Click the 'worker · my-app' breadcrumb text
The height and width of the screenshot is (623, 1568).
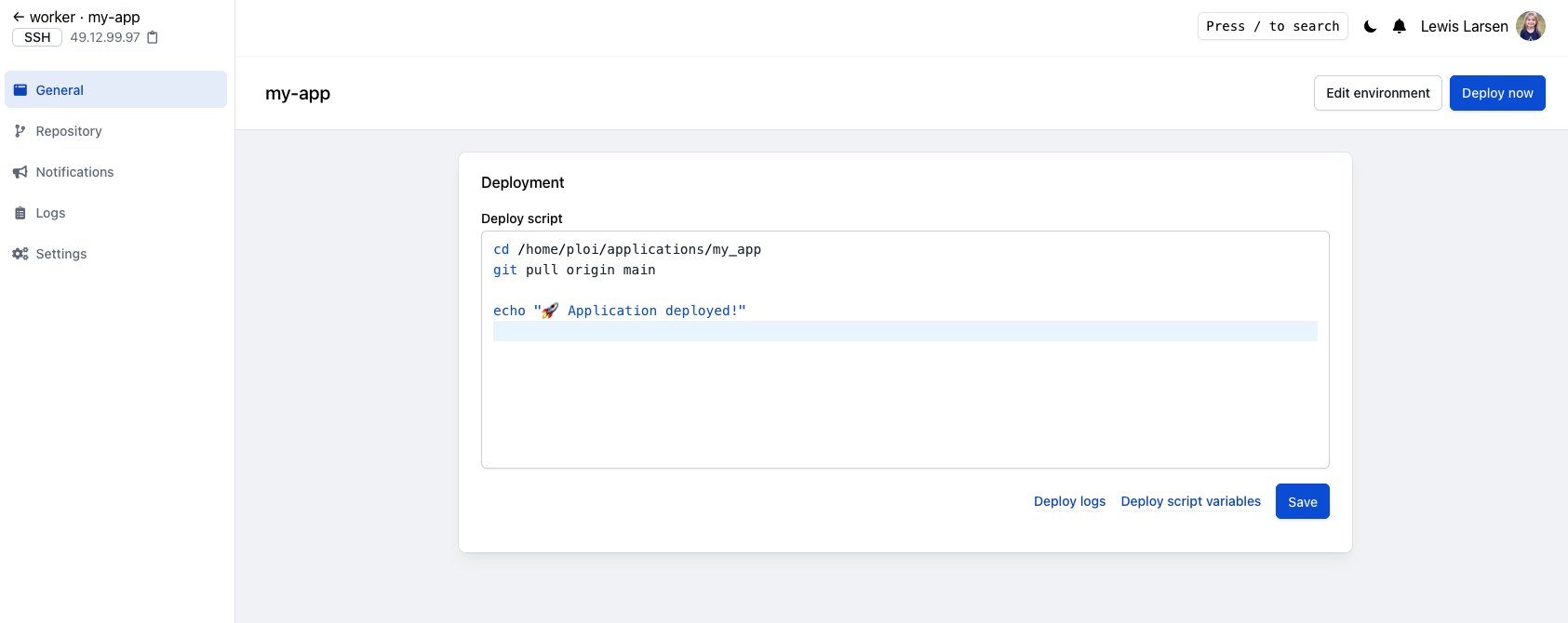click(x=85, y=17)
